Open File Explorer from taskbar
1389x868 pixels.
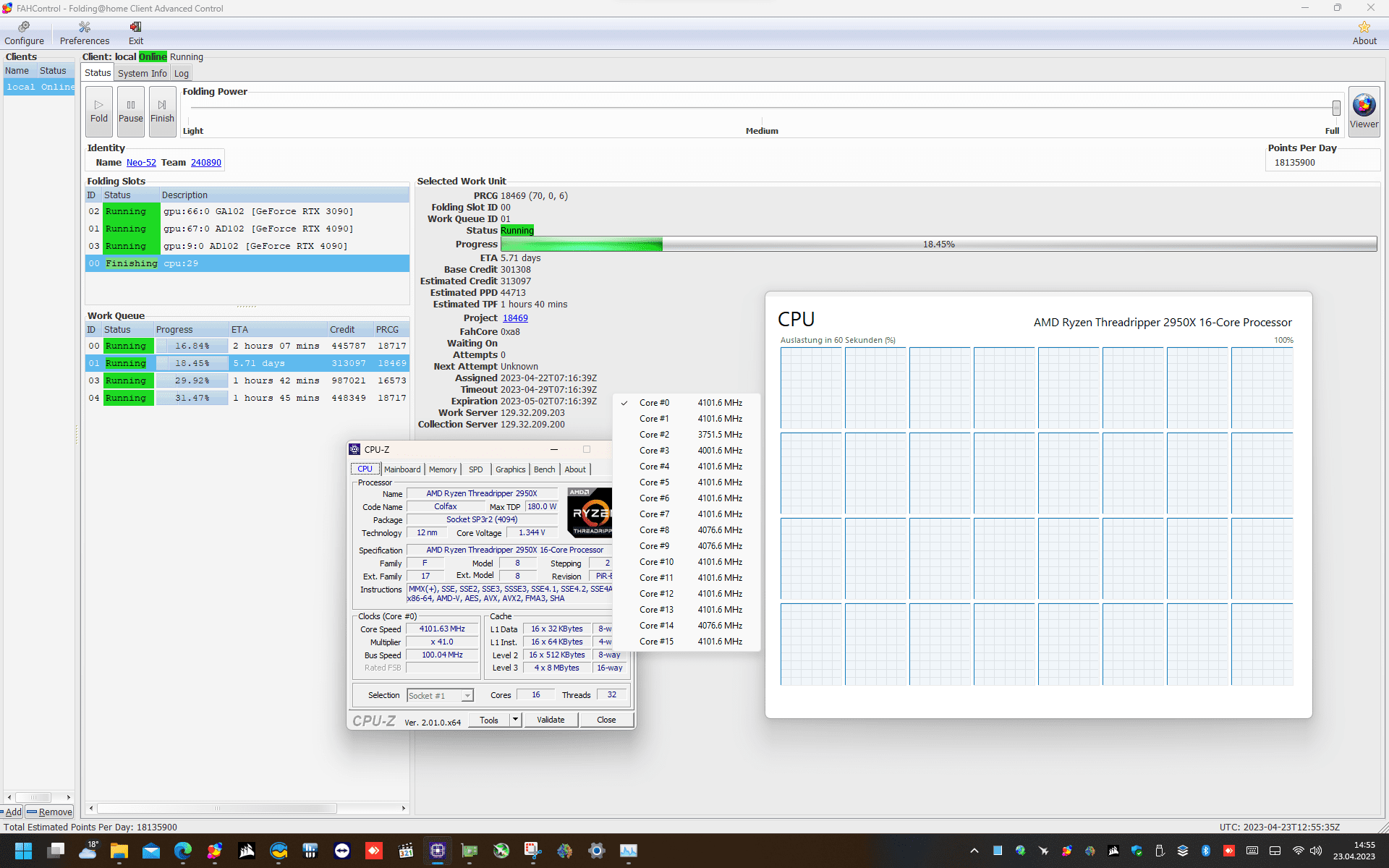pyautogui.click(x=119, y=851)
